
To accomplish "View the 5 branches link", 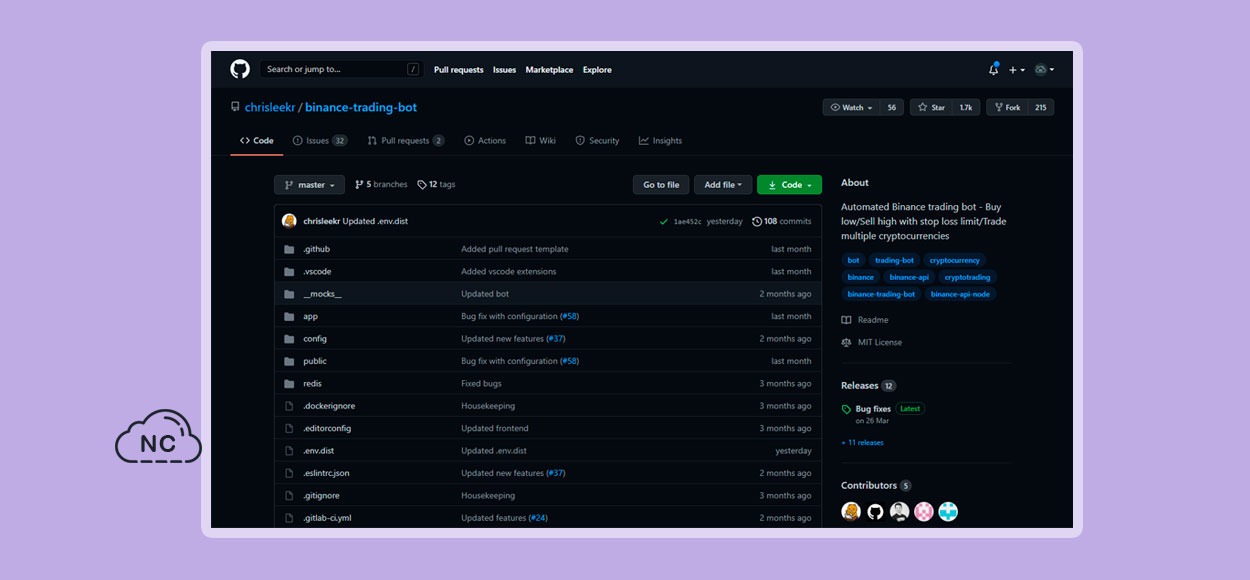I will tap(381, 185).
